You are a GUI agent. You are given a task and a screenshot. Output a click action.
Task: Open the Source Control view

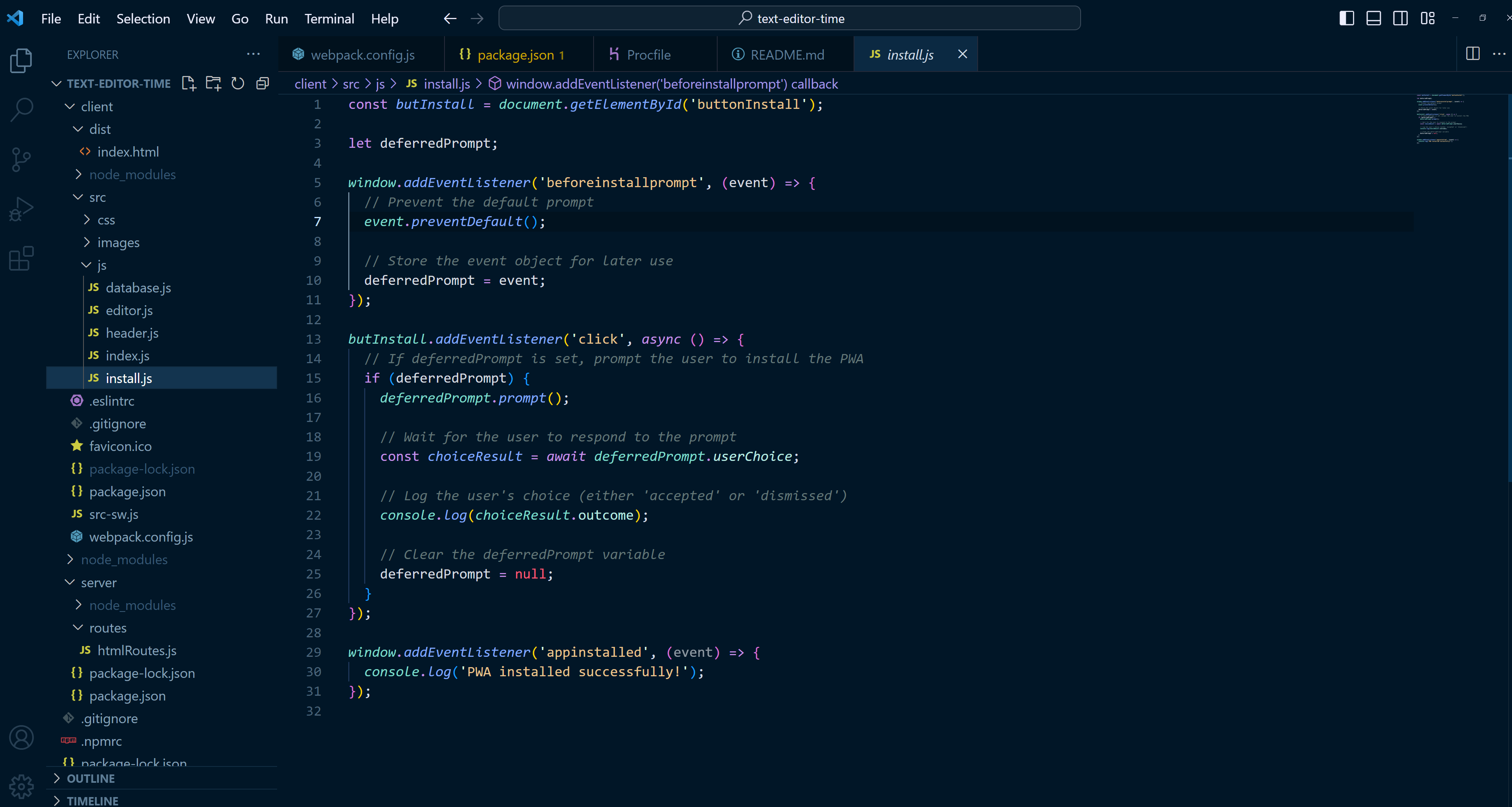click(22, 159)
